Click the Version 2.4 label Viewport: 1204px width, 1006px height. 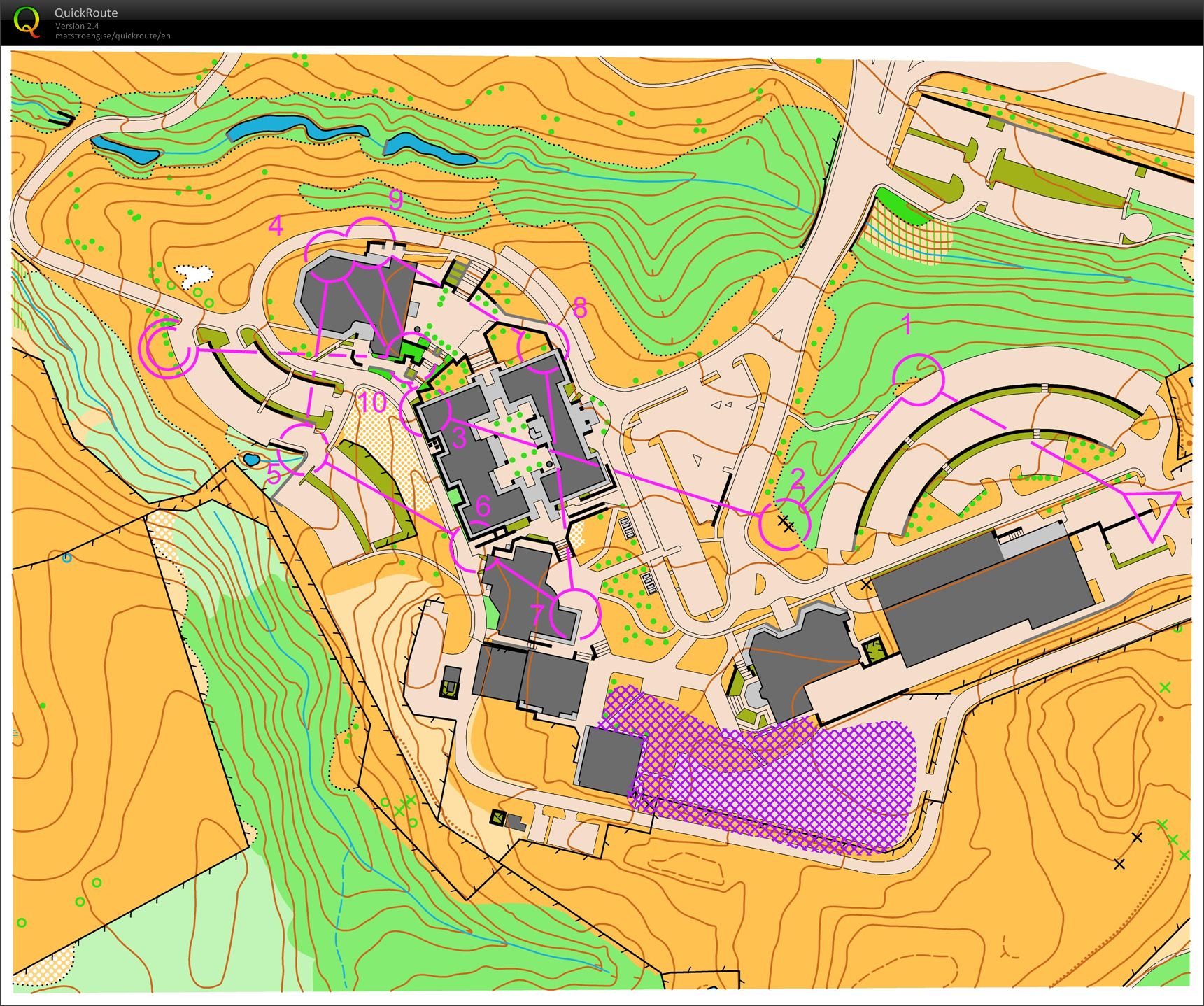click(x=77, y=26)
